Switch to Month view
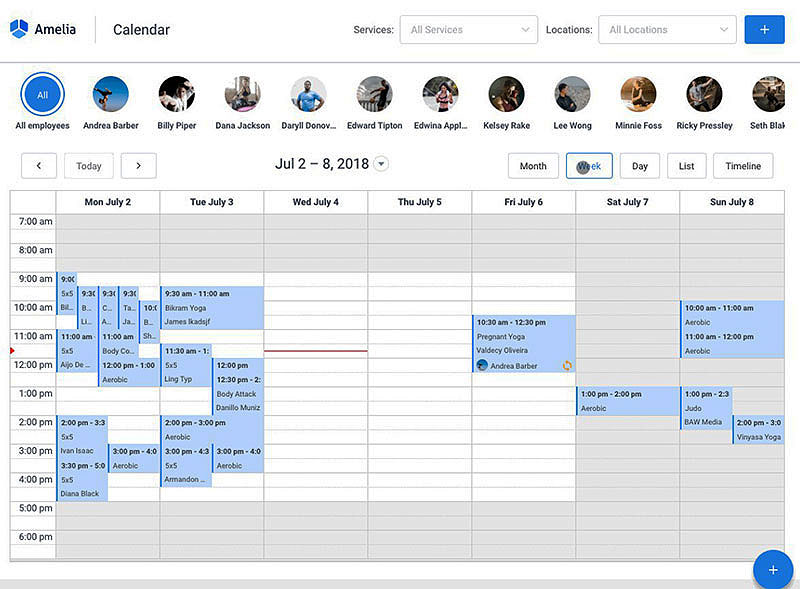The height and width of the screenshot is (589, 800). (x=533, y=165)
